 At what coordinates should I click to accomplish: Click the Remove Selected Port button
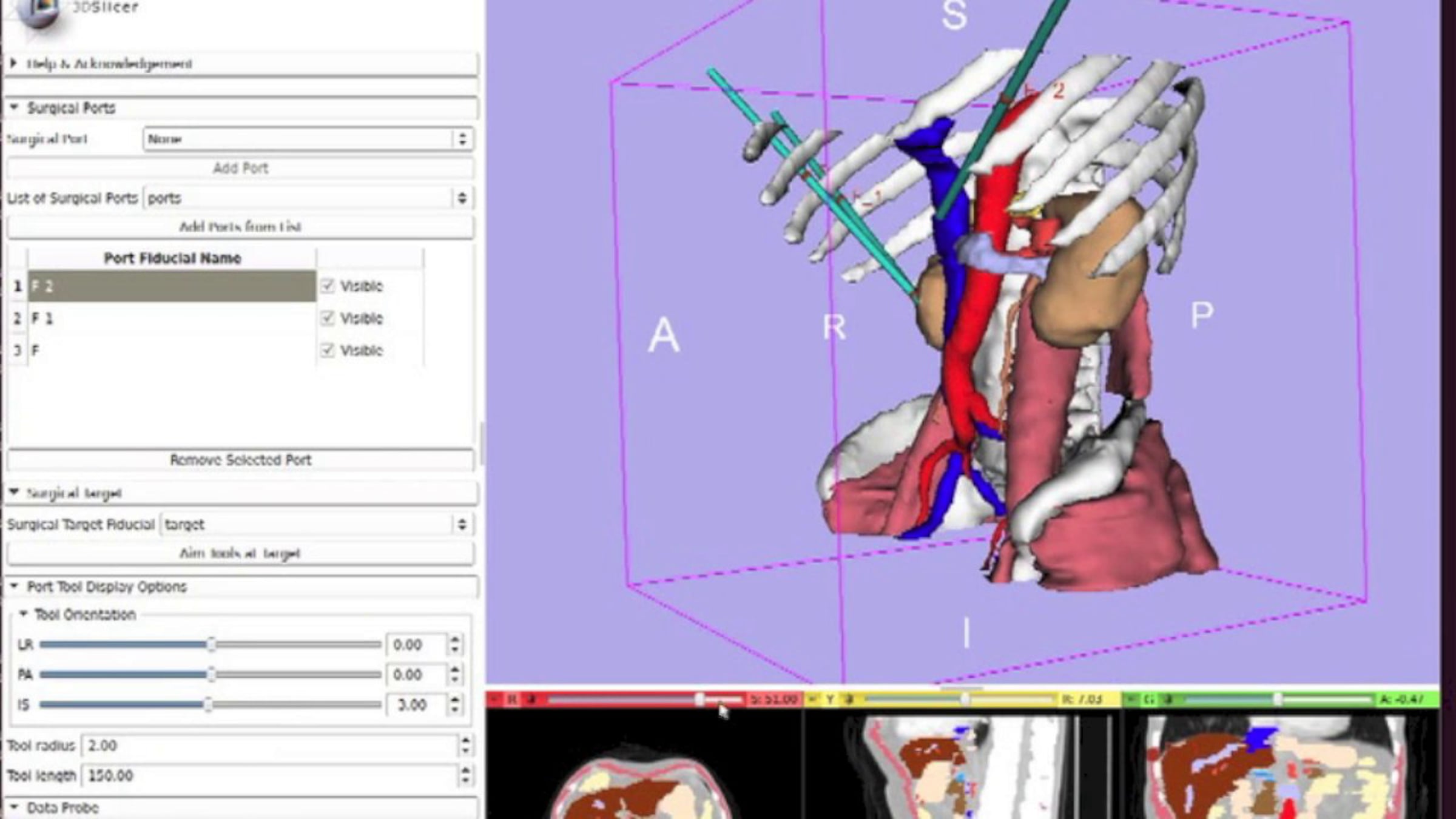(x=241, y=460)
